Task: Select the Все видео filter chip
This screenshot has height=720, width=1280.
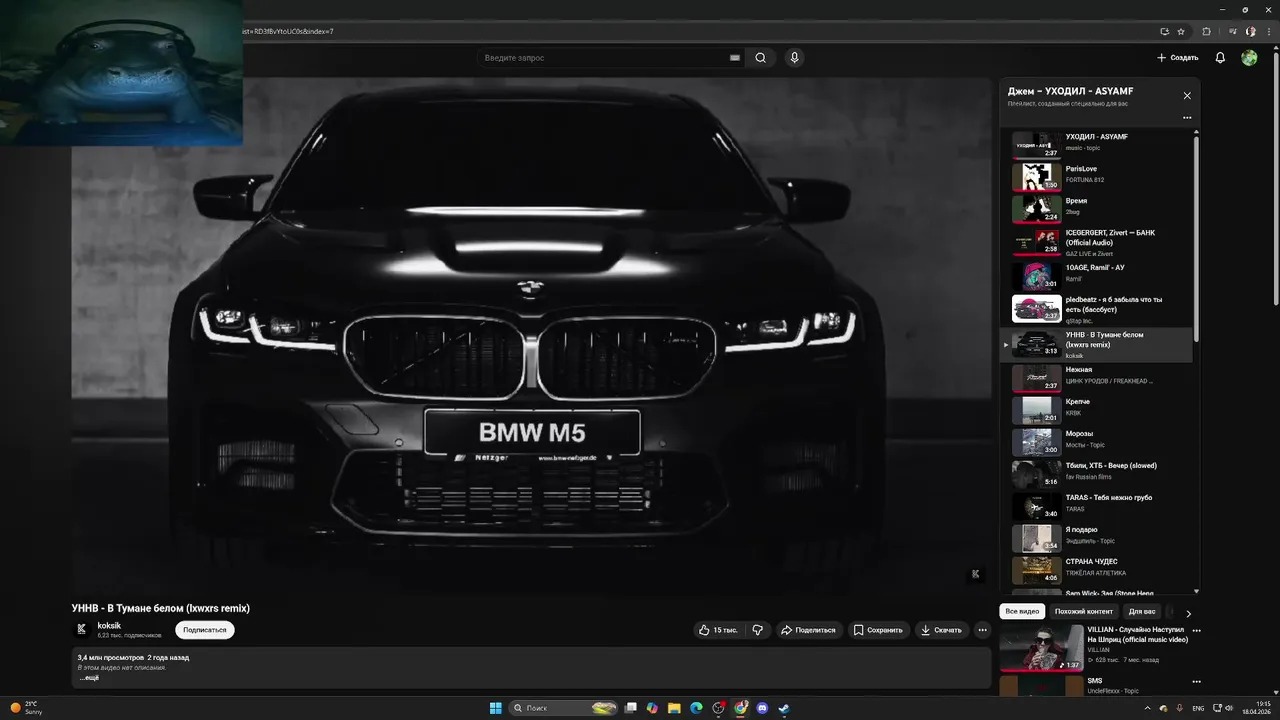Action: [1022, 611]
